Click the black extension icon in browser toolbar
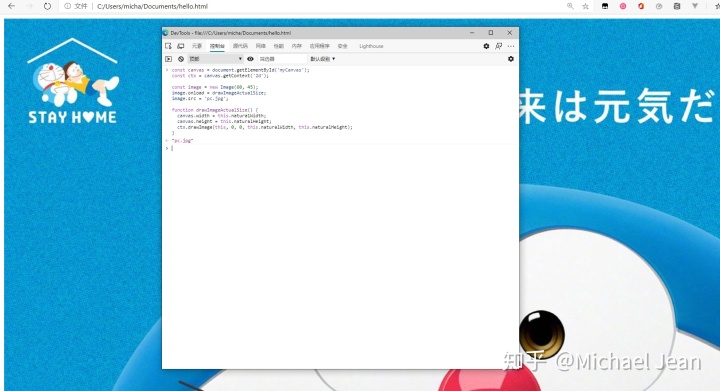720x391 pixels. point(605,6)
